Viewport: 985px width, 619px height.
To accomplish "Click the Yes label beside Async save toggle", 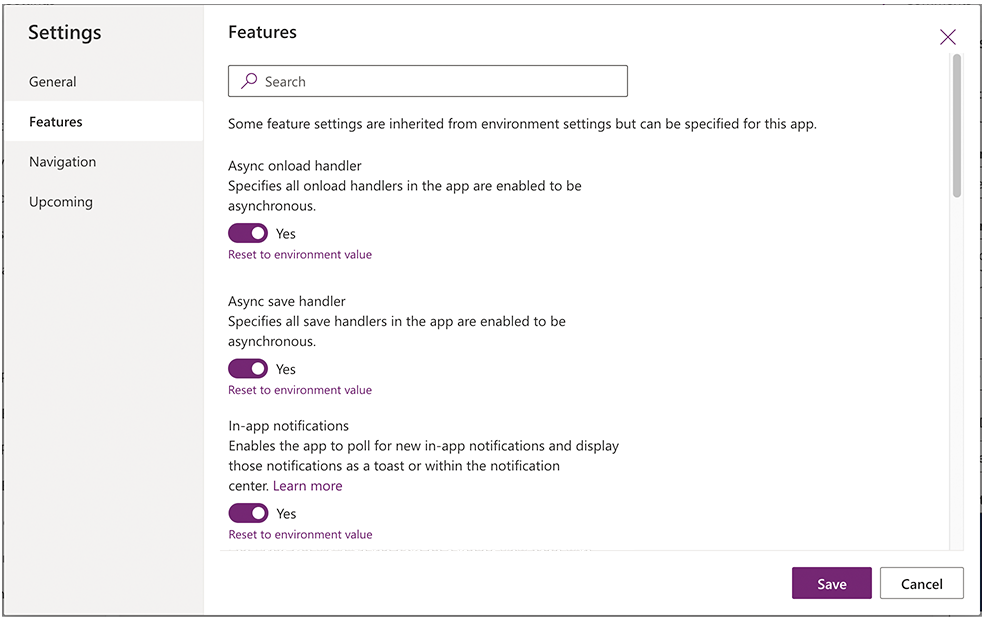I will click(286, 370).
